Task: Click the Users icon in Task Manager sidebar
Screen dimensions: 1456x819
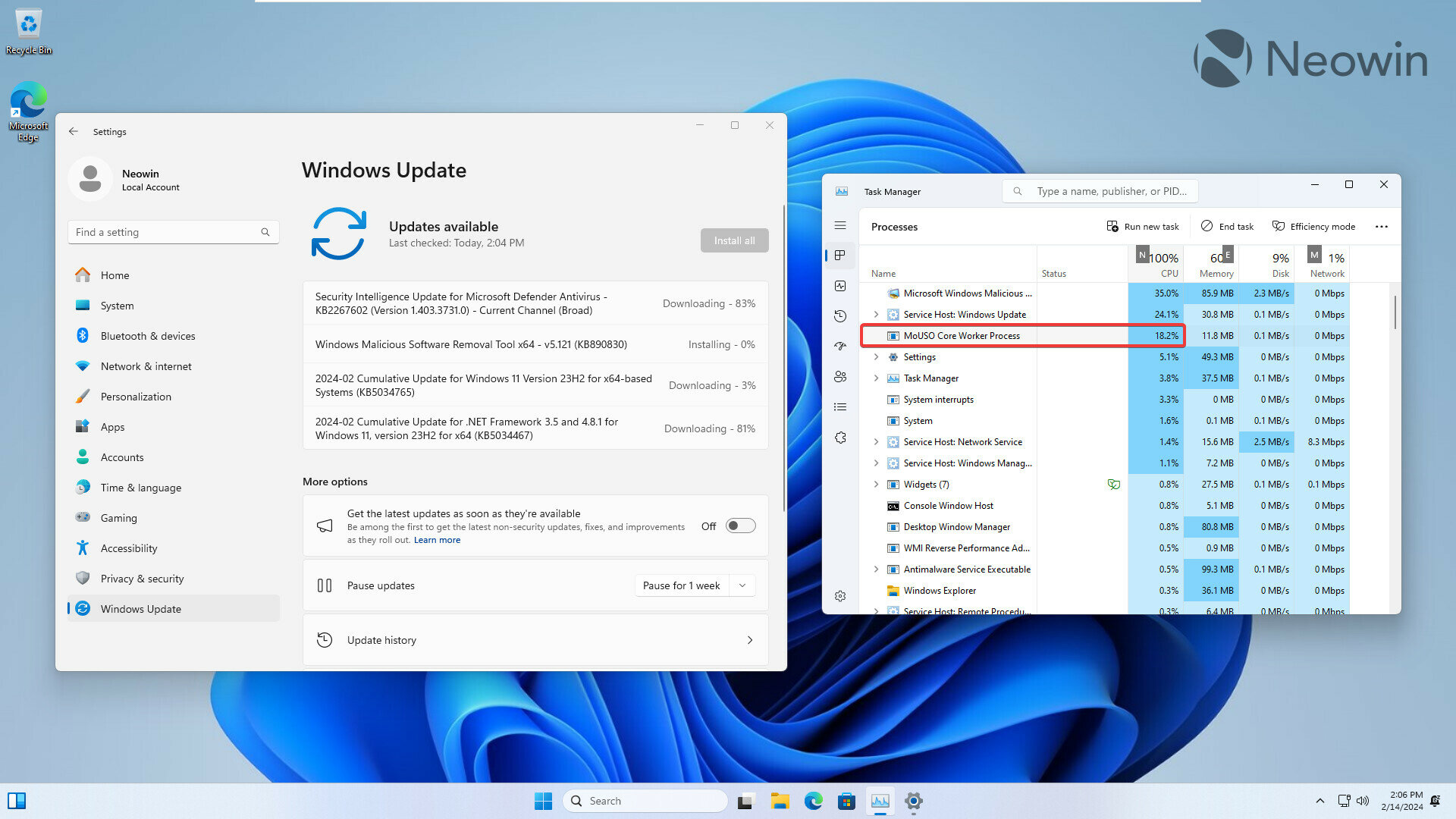Action: tap(840, 377)
